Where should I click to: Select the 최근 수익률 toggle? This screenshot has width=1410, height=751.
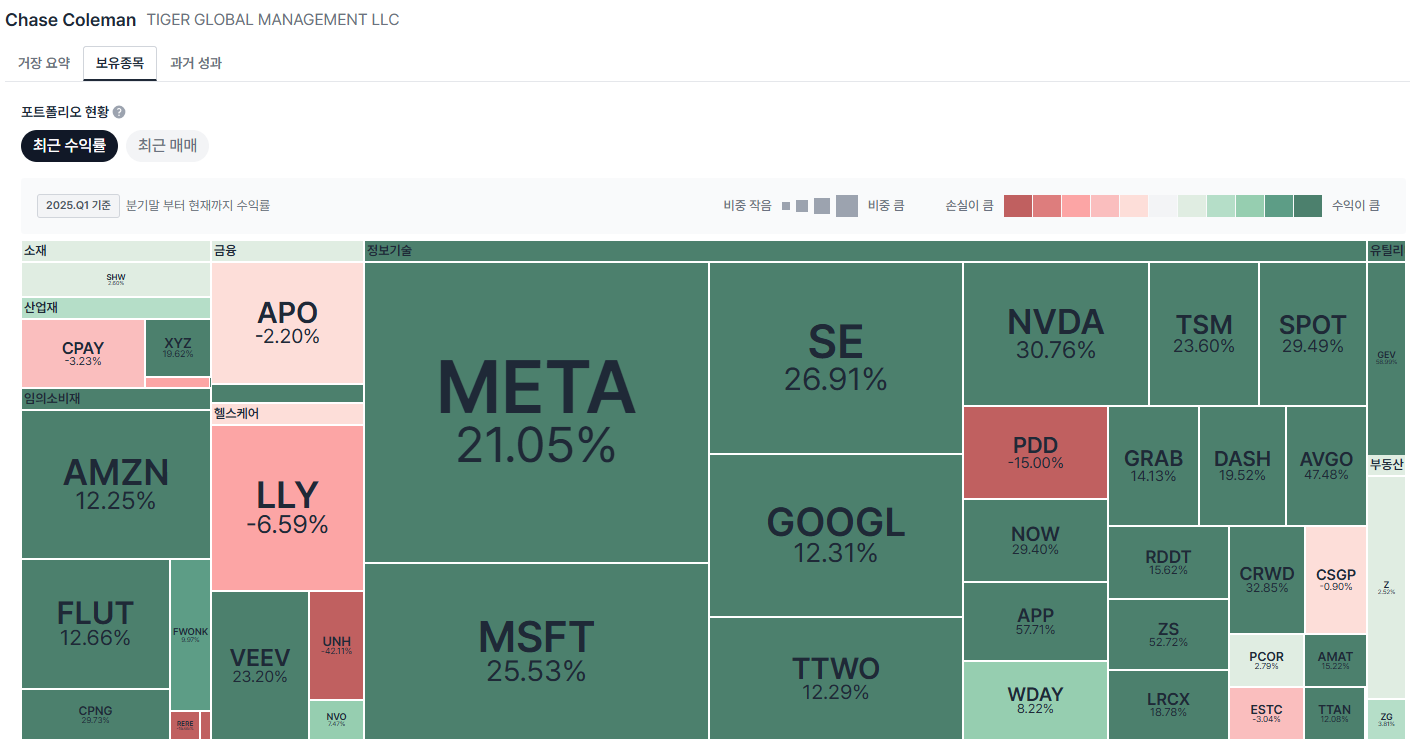coord(69,146)
